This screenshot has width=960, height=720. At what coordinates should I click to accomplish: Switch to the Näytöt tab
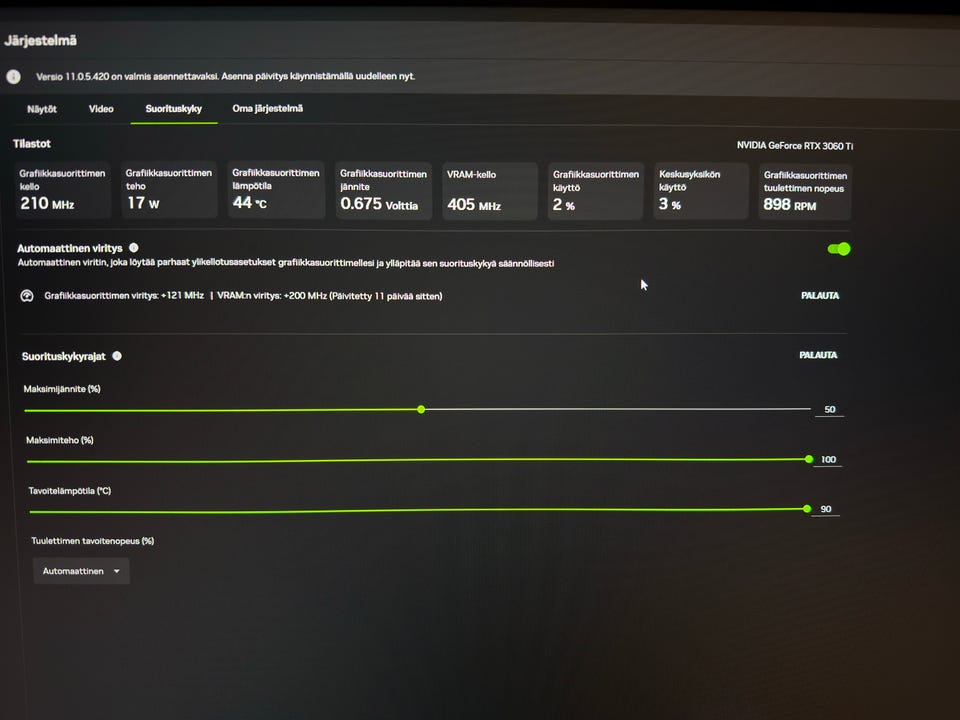pyautogui.click(x=42, y=109)
